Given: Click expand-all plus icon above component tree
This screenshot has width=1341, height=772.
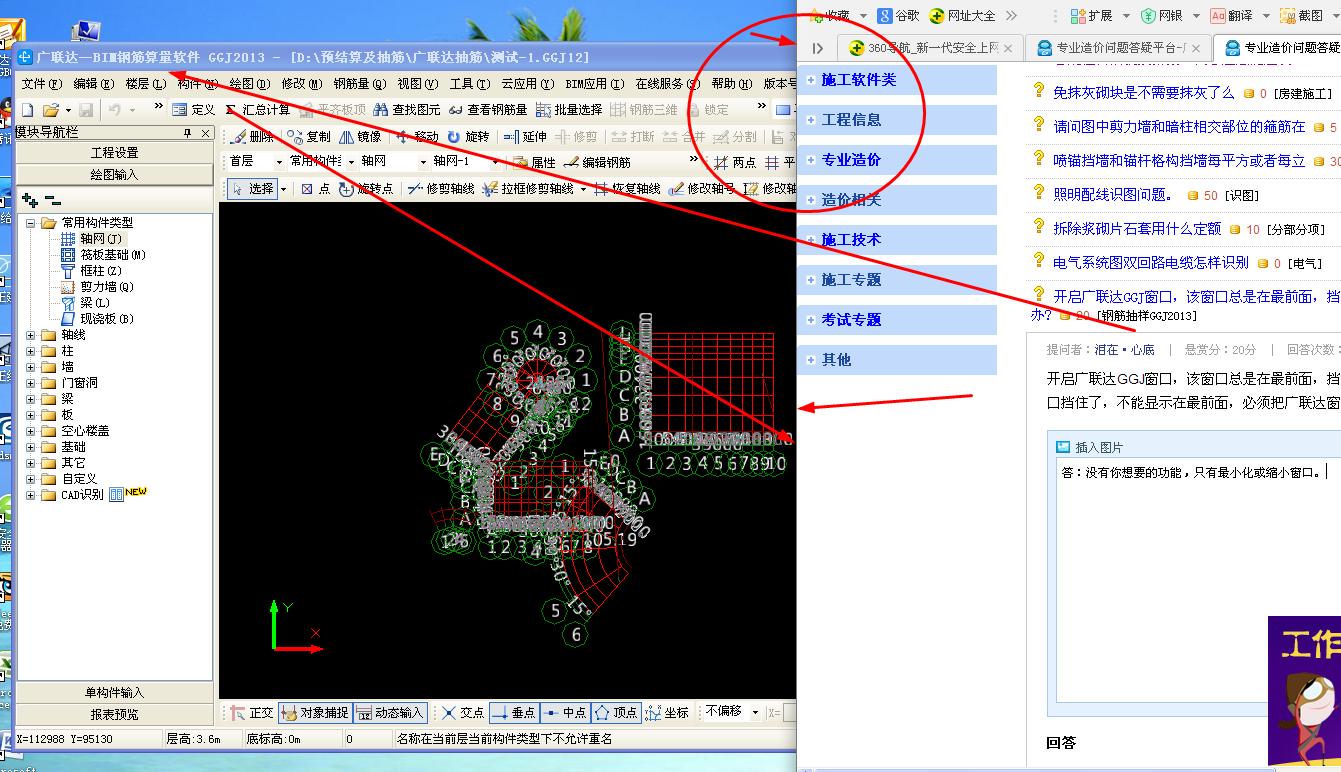Looking at the screenshot, I should click(x=30, y=200).
